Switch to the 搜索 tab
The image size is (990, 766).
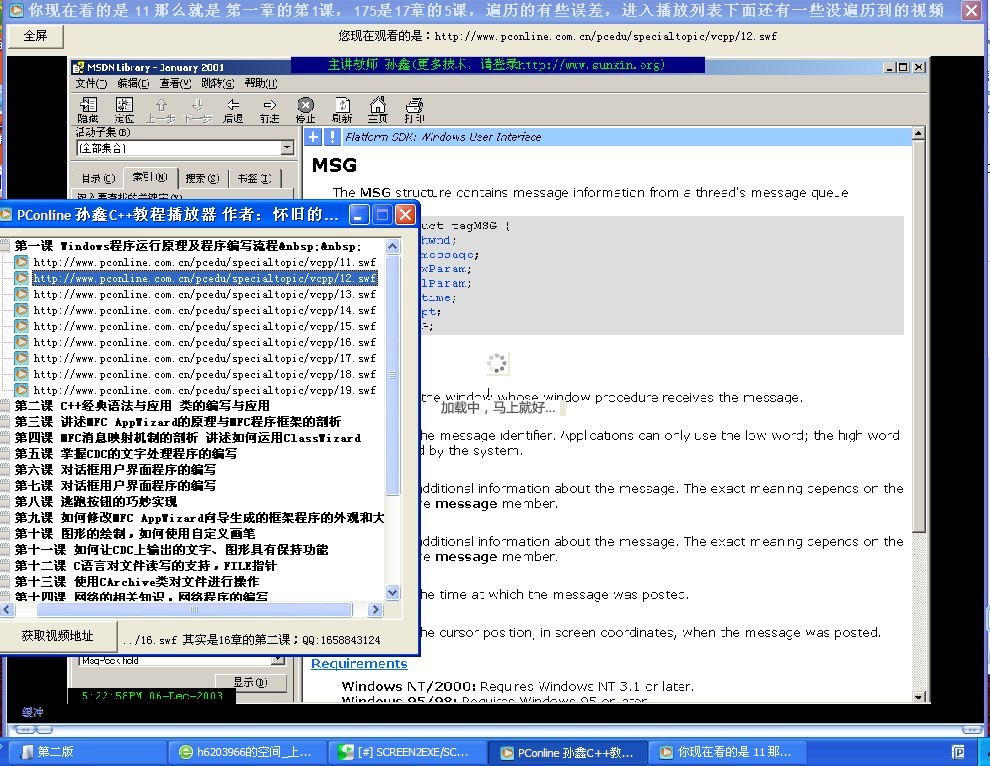202,179
